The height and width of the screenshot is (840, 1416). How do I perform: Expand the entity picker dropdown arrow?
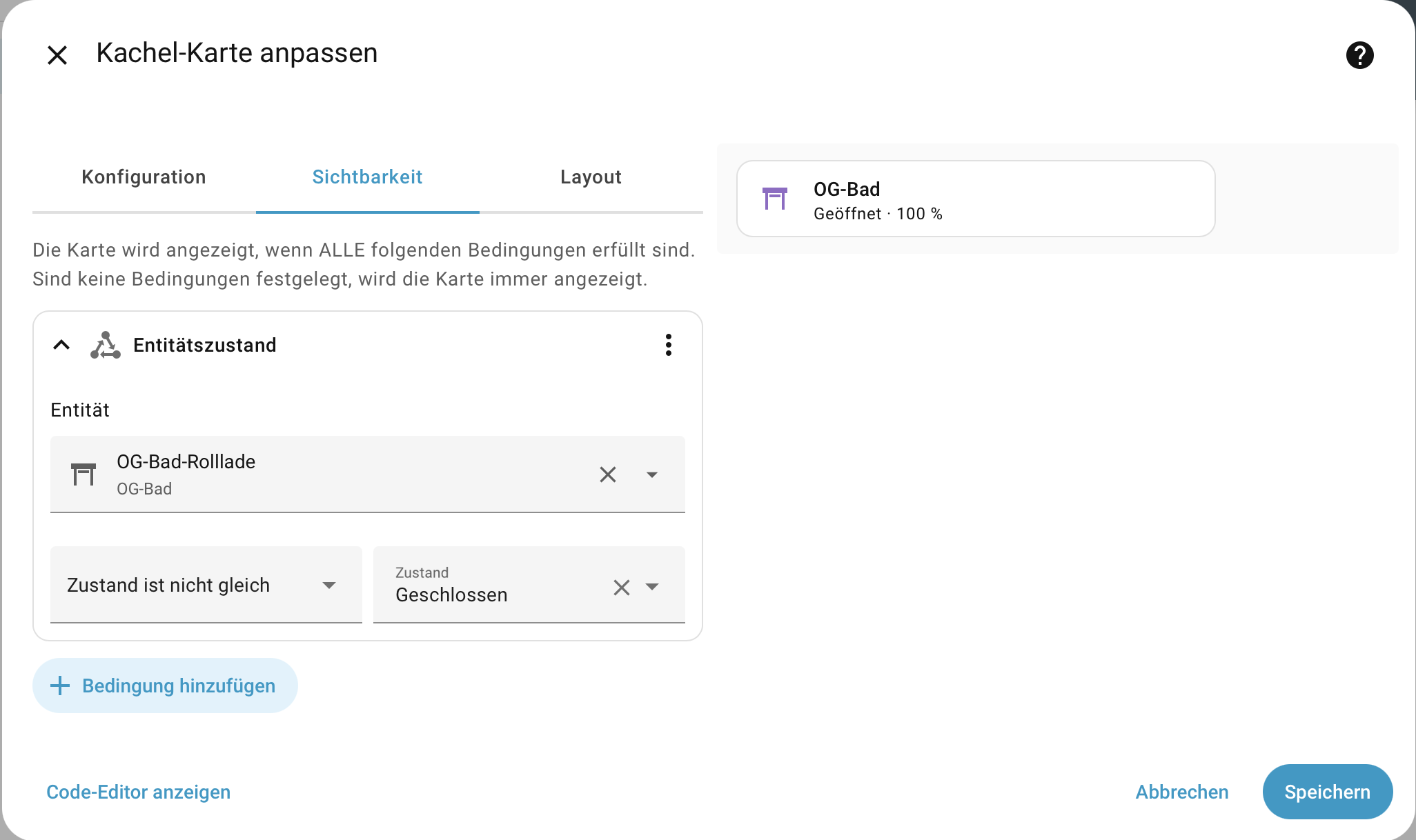[x=651, y=474]
